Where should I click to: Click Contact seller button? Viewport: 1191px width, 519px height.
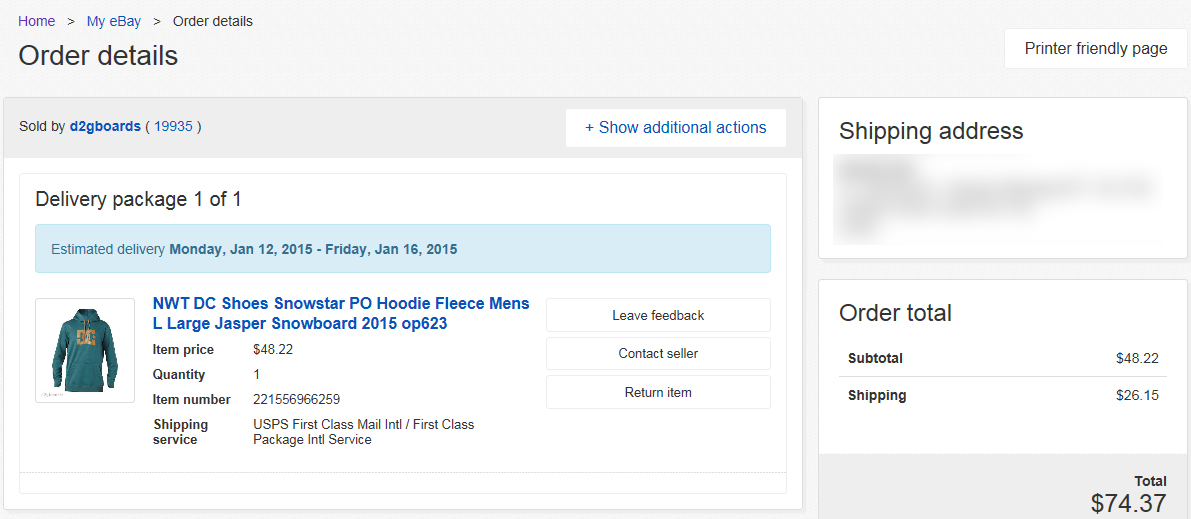click(658, 353)
